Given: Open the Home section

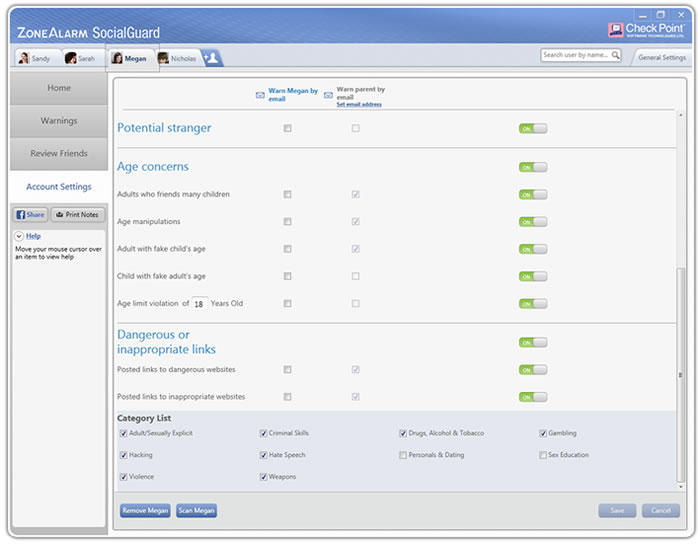Looking at the screenshot, I should tap(59, 88).
